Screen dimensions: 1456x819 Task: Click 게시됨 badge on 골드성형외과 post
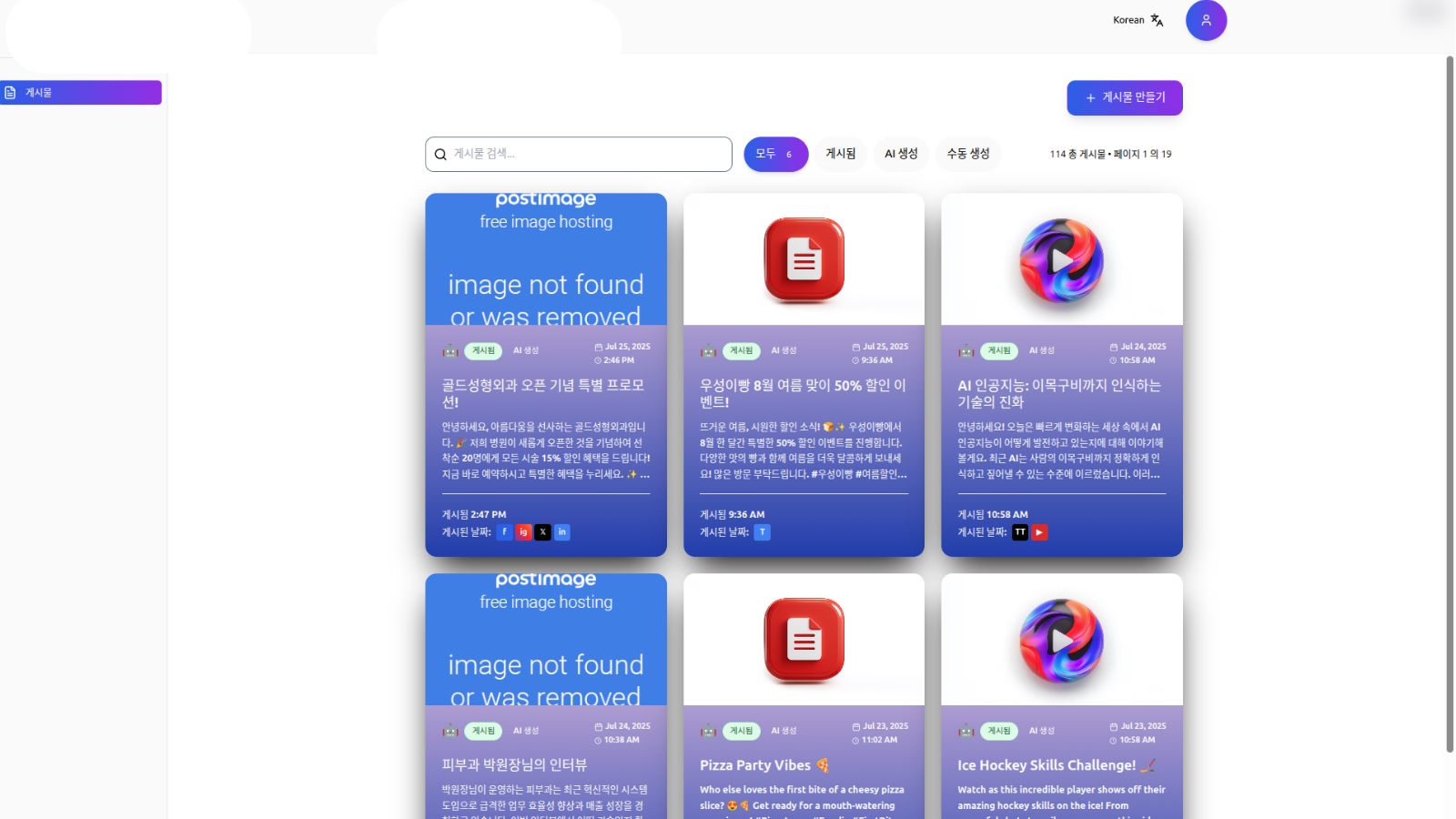click(x=483, y=351)
